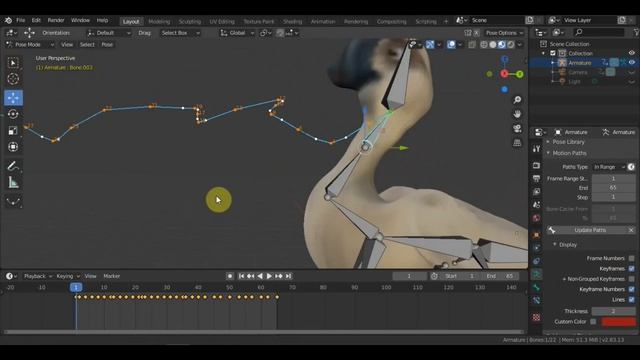Open the Pose Mode dropdown
640x360 pixels.
[30, 44]
